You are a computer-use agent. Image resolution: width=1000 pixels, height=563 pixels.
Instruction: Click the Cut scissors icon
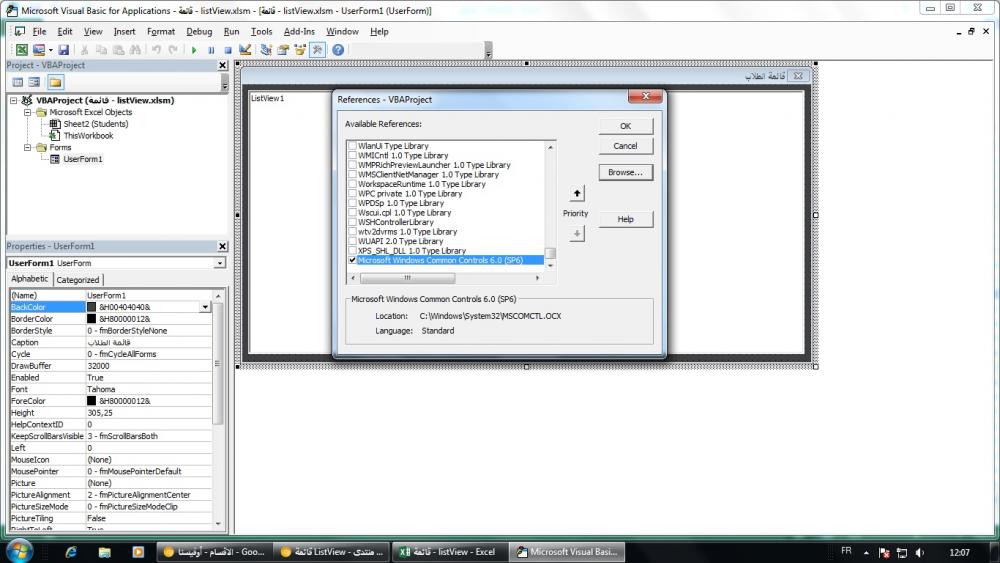pos(84,50)
